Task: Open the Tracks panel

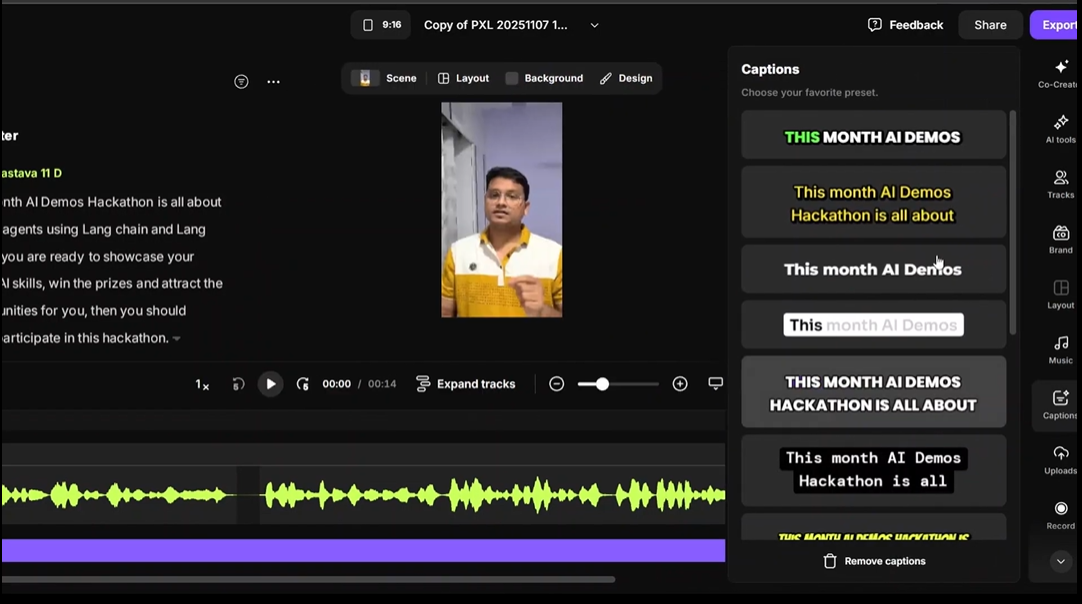Action: 1060,184
